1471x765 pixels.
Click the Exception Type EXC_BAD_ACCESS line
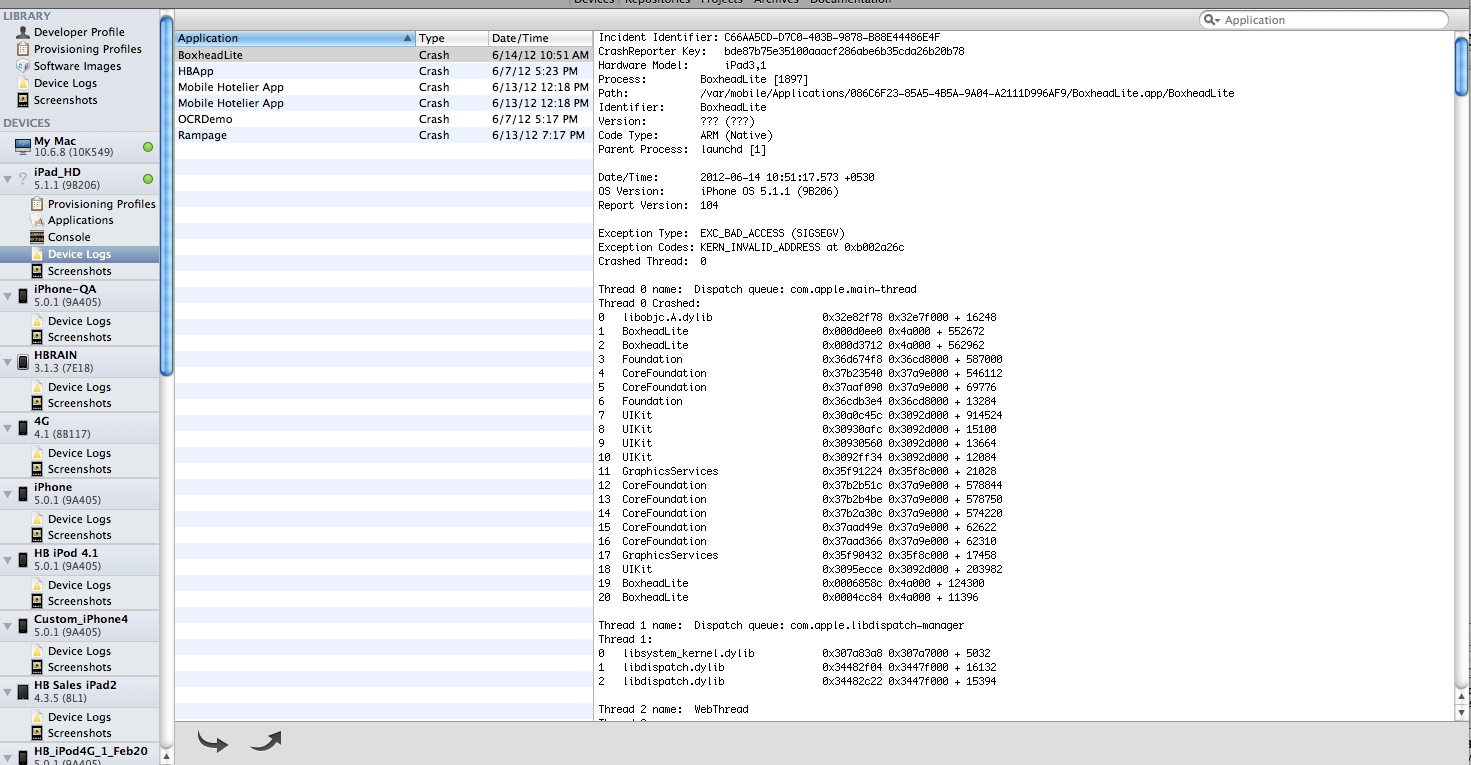[721, 233]
